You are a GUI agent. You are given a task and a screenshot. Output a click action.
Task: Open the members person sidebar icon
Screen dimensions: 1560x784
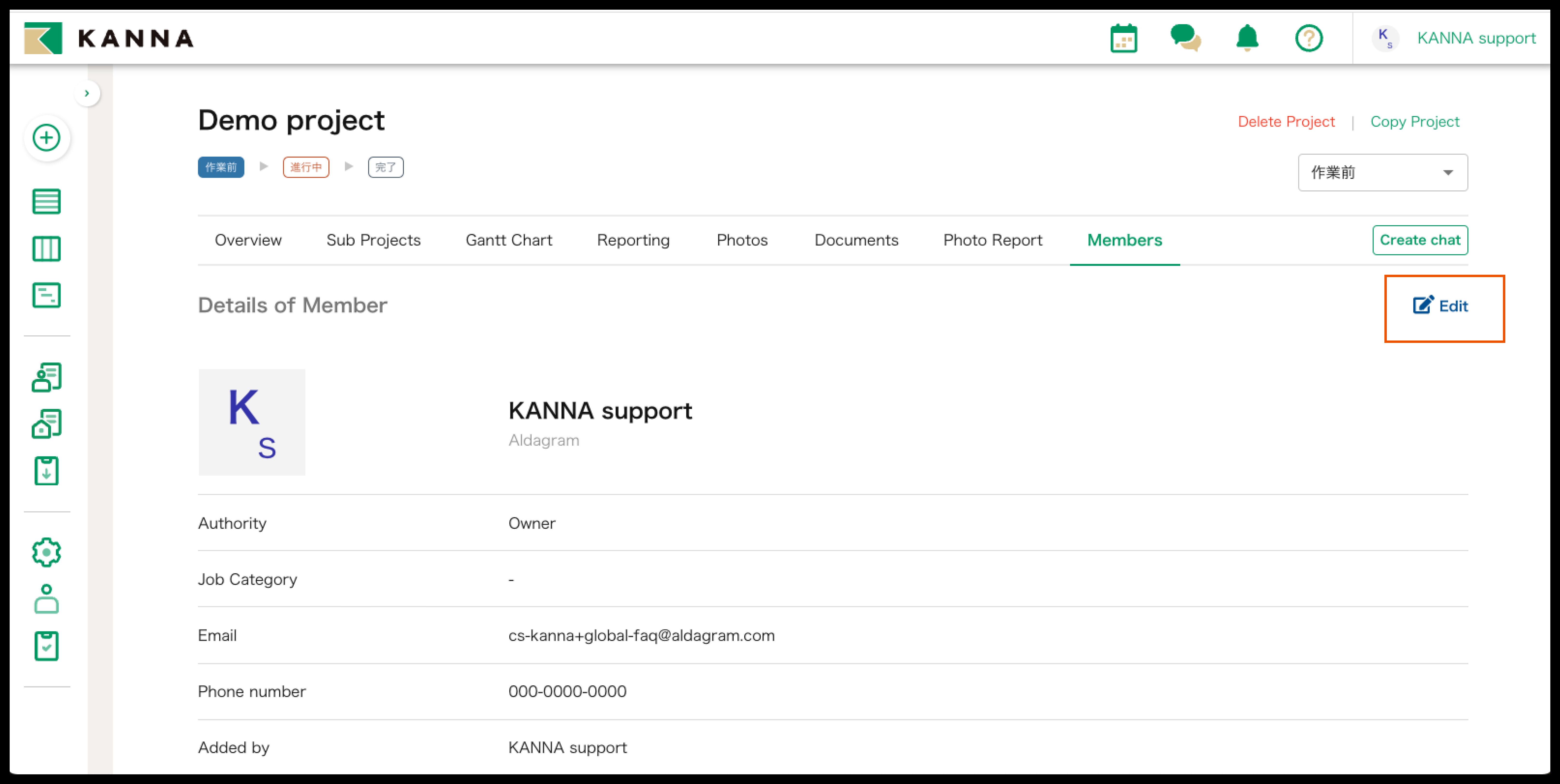pyautogui.click(x=47, y=599)
